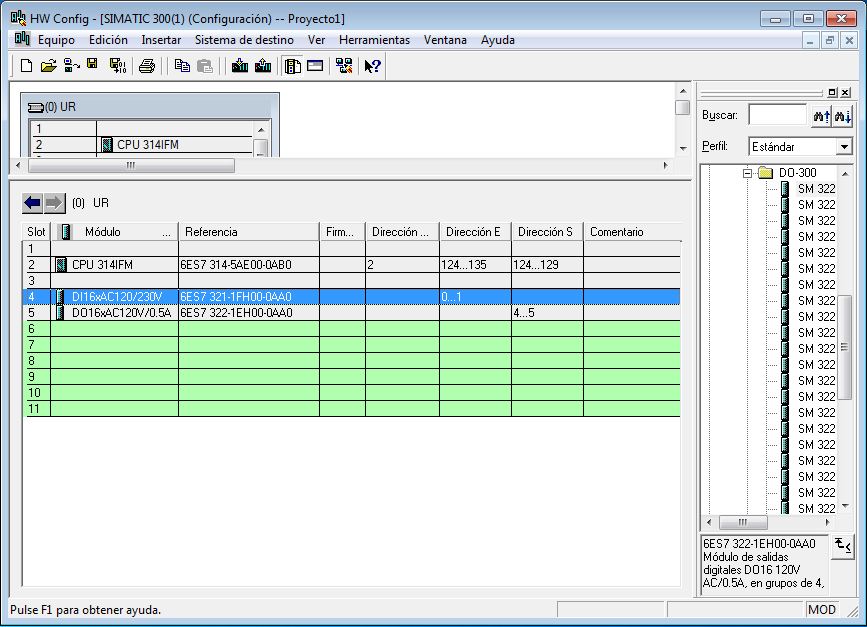Click the New document toolbar icon
This screenshot has width=867, height=627.
coord(26,66)
